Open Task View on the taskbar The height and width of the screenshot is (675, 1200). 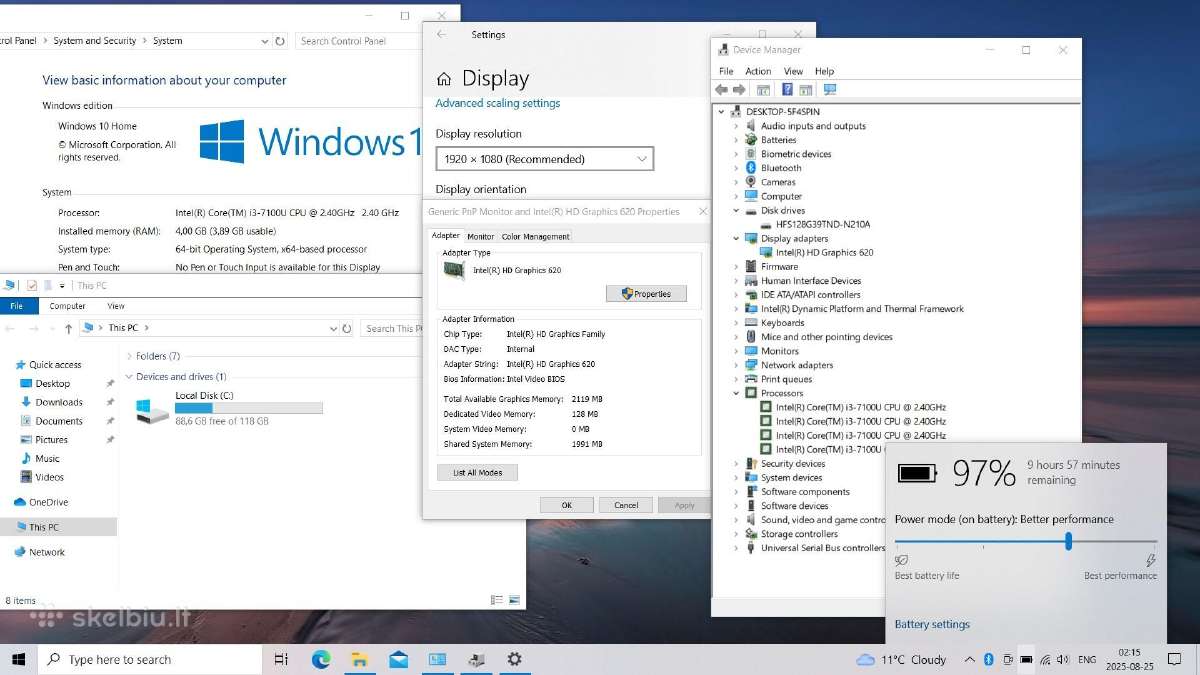pyautogui.click(x=281, y=659)
